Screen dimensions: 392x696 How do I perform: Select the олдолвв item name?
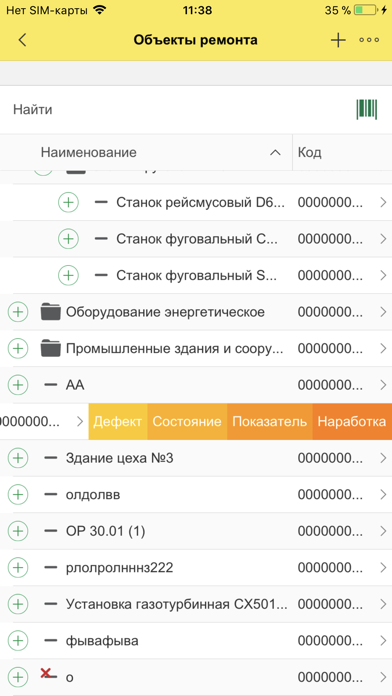93,494
